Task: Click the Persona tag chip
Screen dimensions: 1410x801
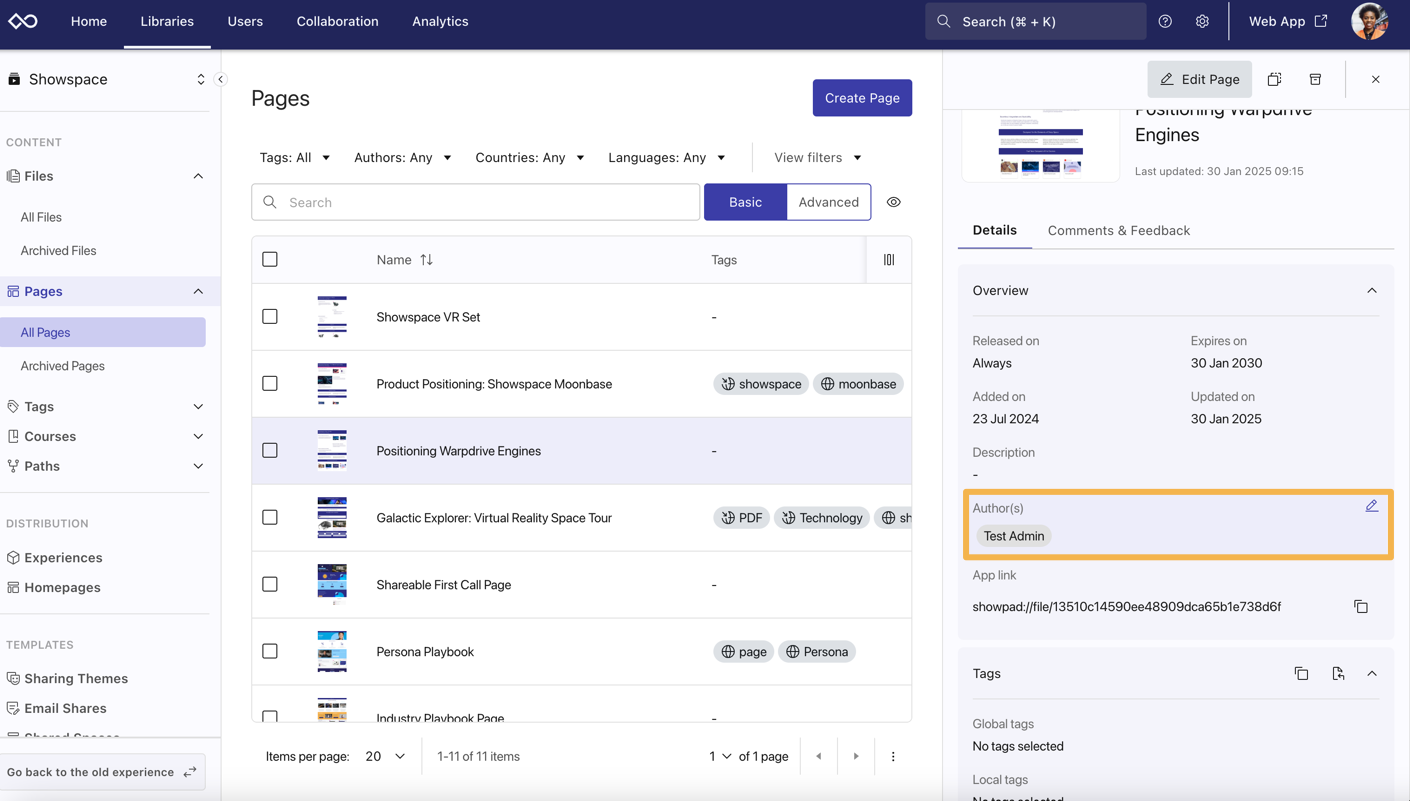Action: (817, 652)
